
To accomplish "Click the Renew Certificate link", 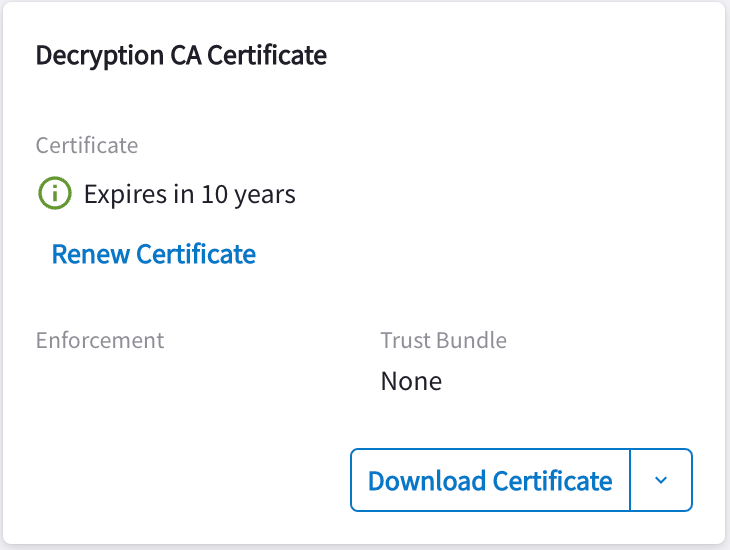I will pyautogui.click(x=153, y=254).
